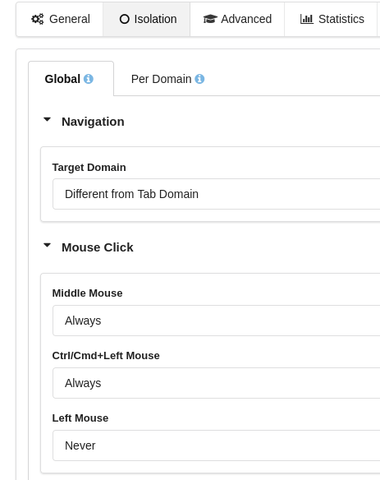Screen dimensions: 380x480
Task: Collapse Navigation section using its caret arrow
Action: coord(47,119)
